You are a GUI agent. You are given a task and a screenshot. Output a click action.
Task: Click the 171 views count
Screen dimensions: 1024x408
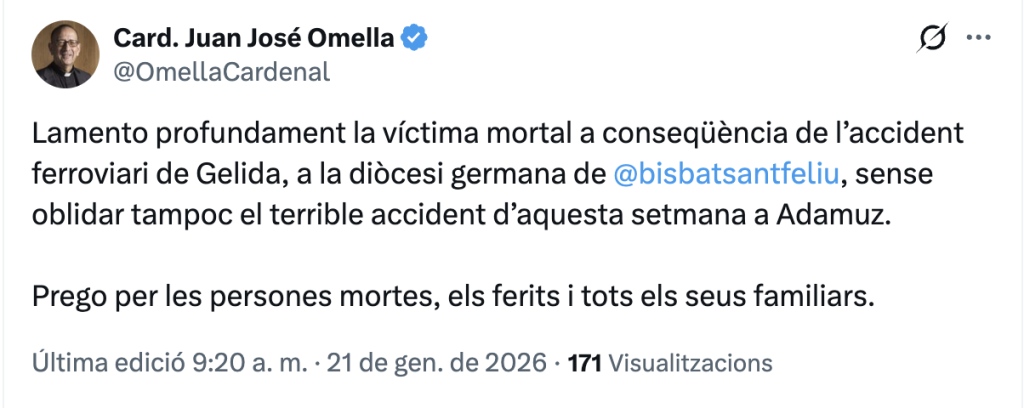(x=584, y=361)
